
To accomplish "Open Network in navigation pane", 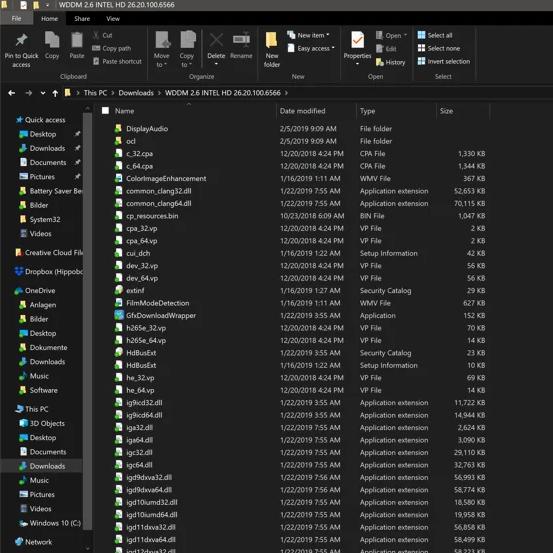I will 34,542.
